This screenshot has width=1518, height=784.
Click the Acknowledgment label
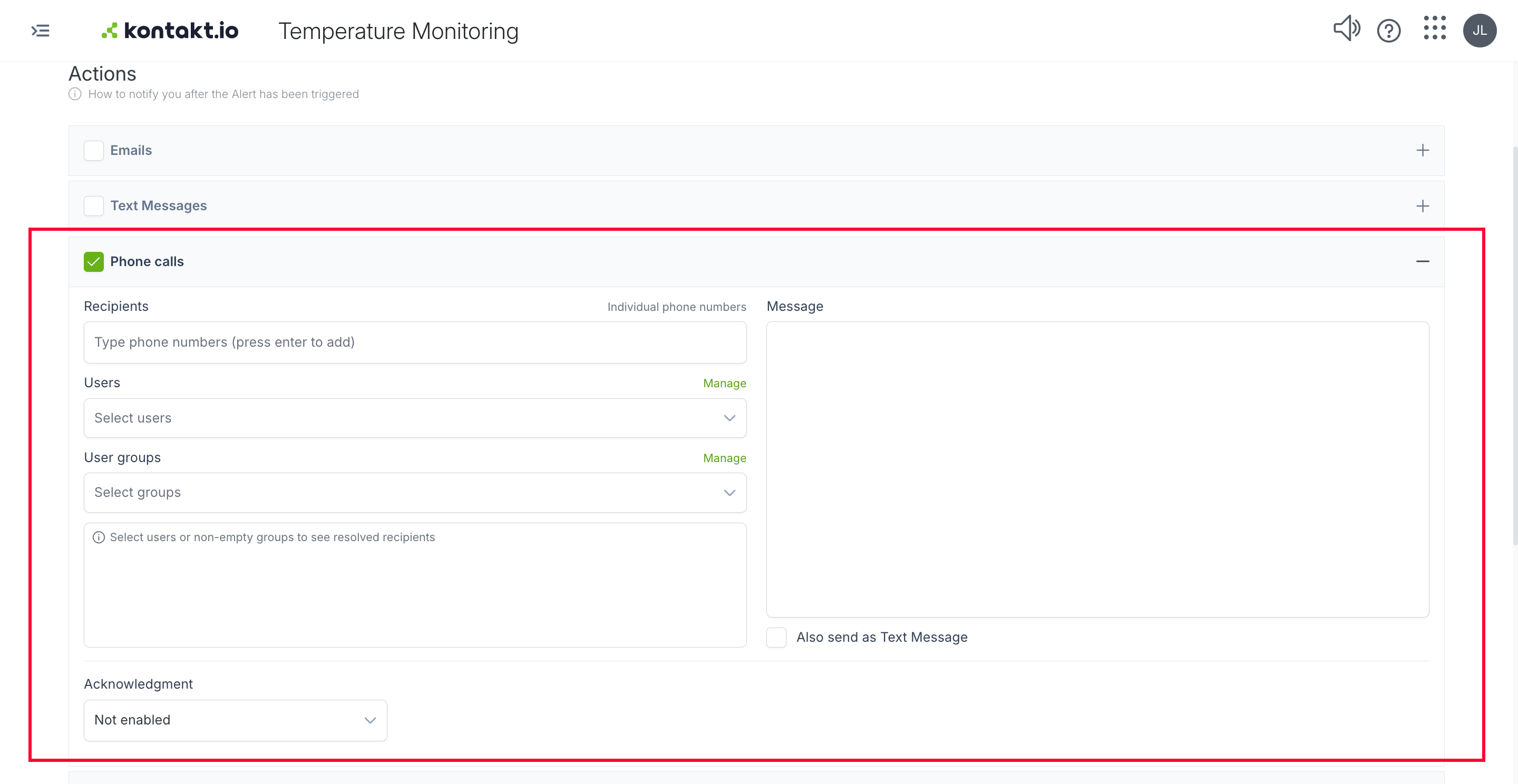click(138, 684)
